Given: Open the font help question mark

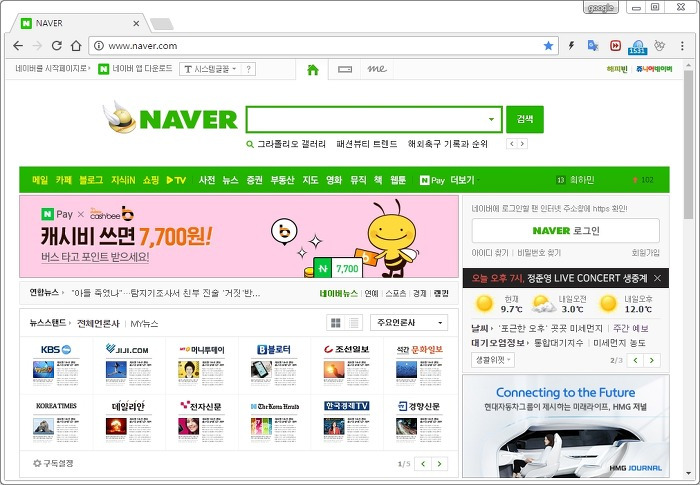Looking at the screenshot, I should (249, 69).
